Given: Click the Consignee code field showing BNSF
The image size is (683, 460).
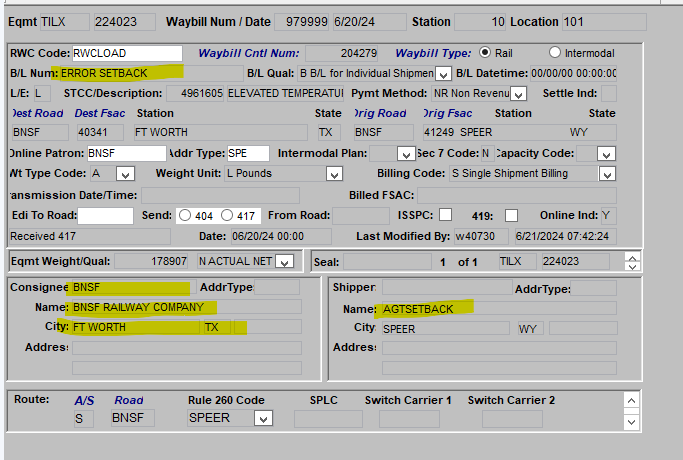Looking at the screenshot, I should (x=134, y=288).
